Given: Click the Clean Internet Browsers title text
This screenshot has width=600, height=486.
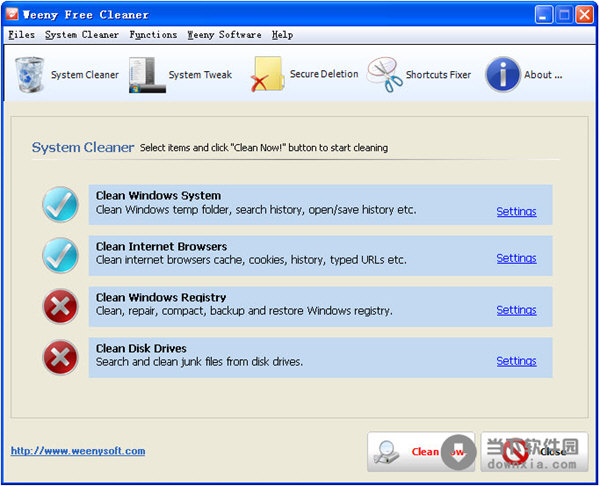Looking at the screenshot, I should coord(161,246).
